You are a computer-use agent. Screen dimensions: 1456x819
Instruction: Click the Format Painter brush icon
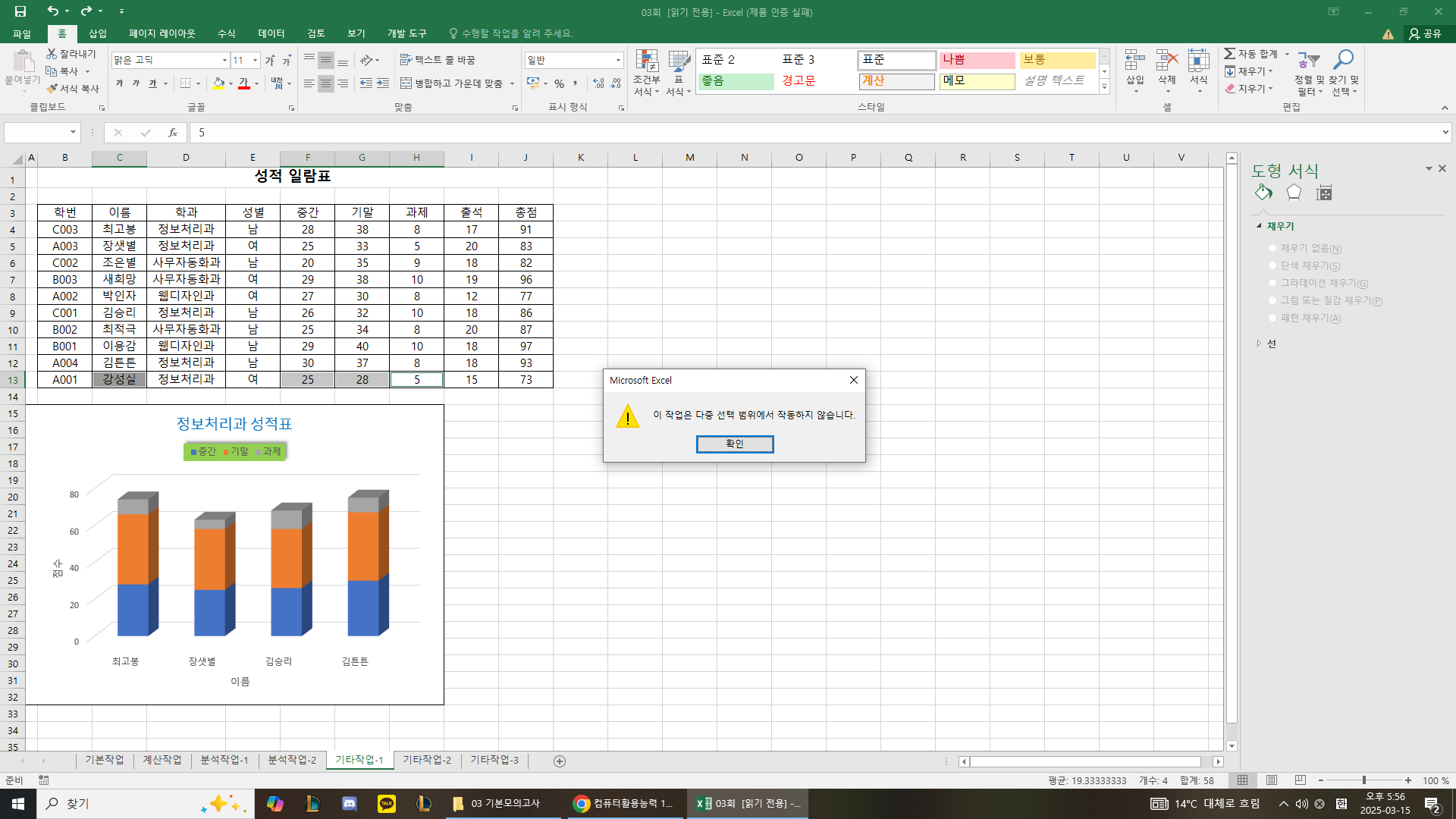pos(52,89)
